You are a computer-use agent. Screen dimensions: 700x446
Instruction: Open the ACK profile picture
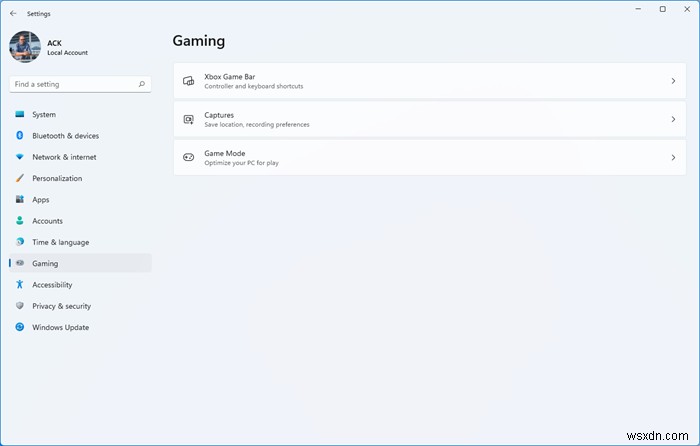coord(25,47)
